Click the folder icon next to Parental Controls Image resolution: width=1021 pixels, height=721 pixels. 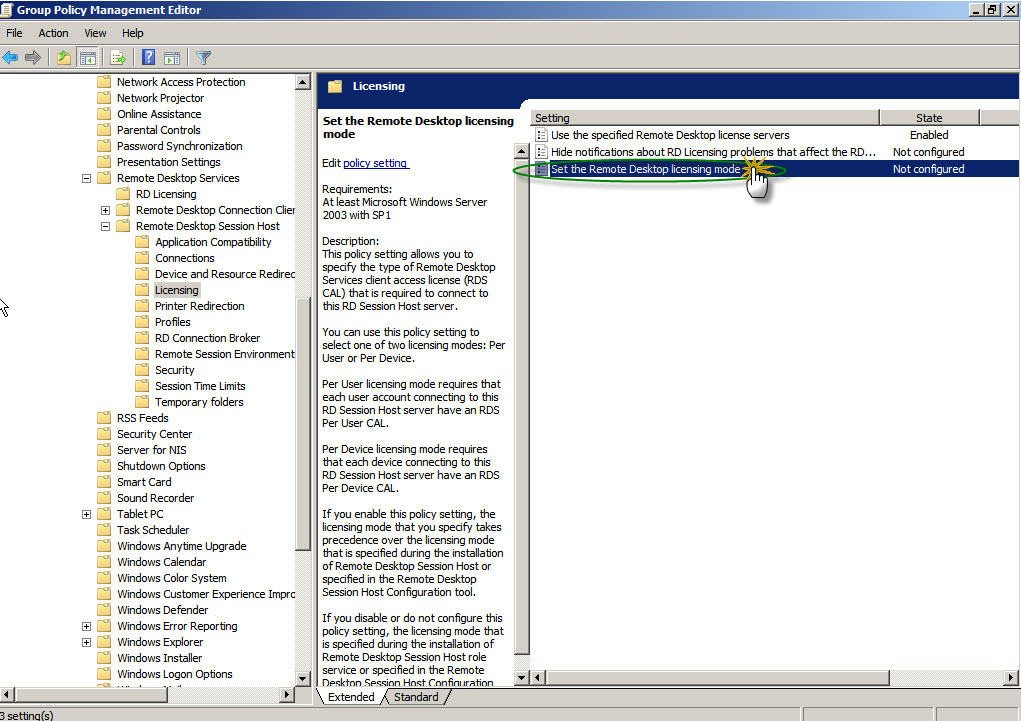point(104,130)
